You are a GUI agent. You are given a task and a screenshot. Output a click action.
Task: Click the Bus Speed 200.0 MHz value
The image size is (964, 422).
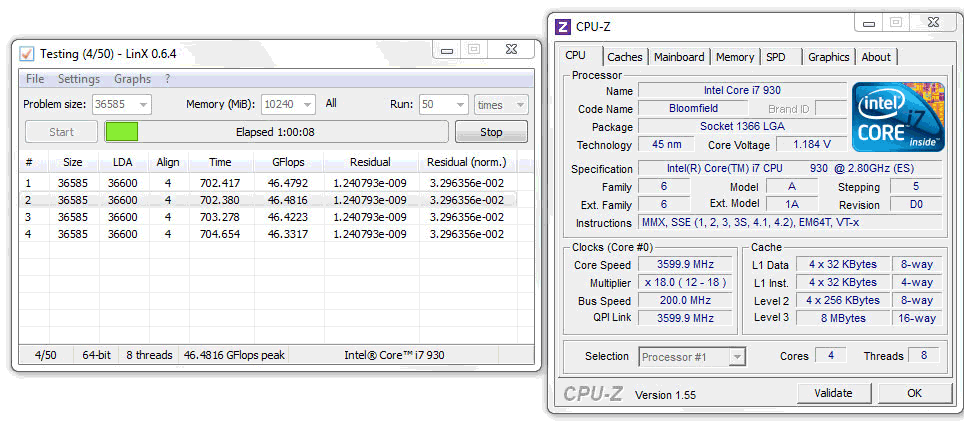[685, 300]
